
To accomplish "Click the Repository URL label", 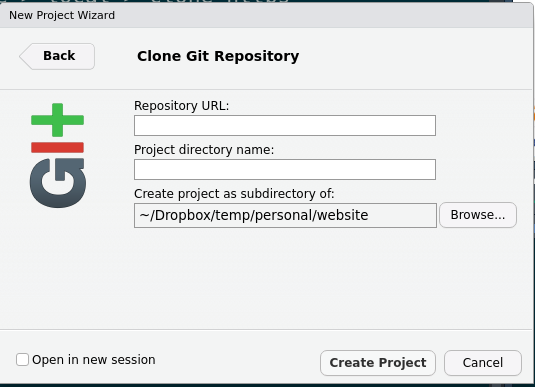I will (x=182, y=106).
